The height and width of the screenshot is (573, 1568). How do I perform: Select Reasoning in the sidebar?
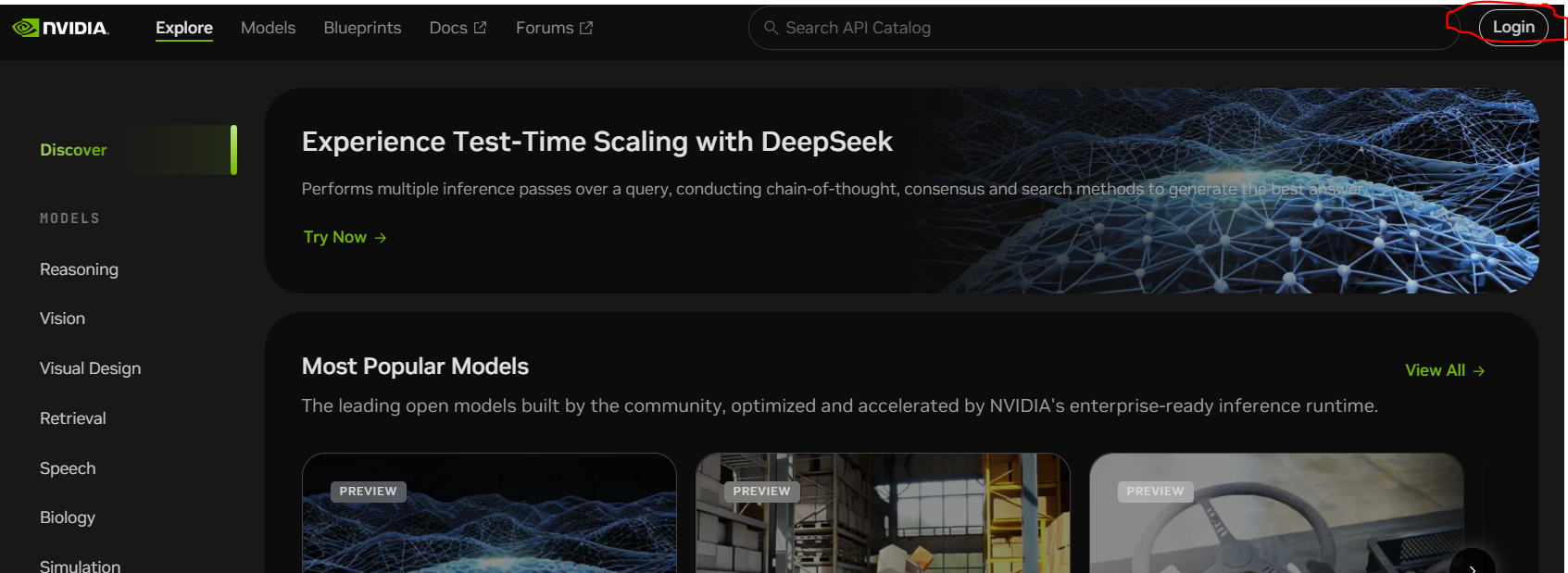point(80,269)
